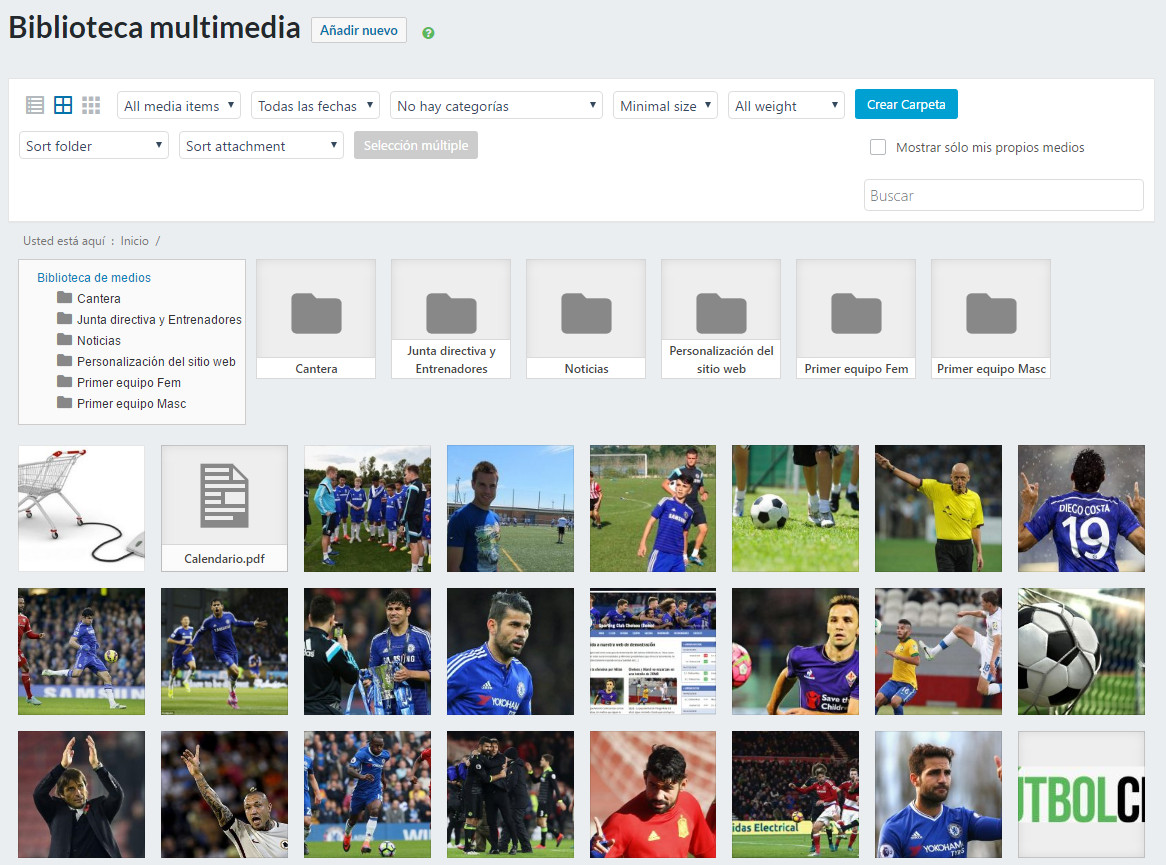Select the grid view icon
The image size is (1166, 865).
point(63,105)
